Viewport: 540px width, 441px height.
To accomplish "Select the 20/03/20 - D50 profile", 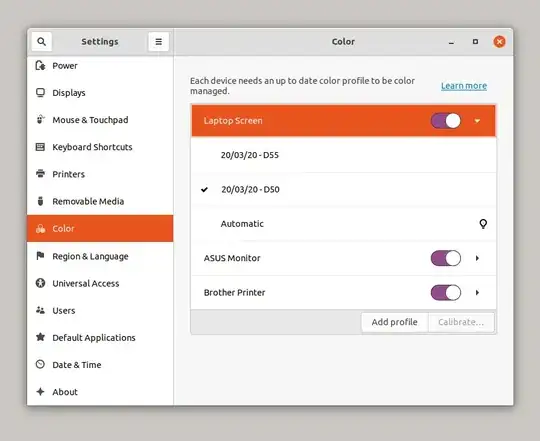I will (343, 189).
